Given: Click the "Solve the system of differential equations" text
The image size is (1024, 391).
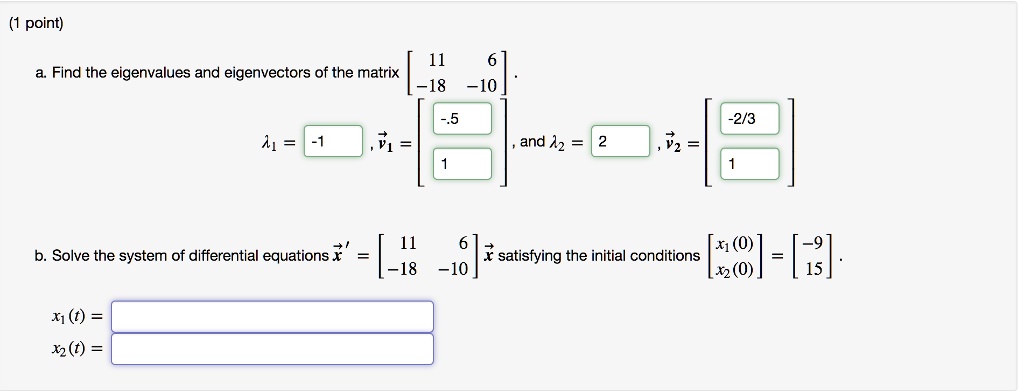Looking at the screenshot, I should (191, 256).
